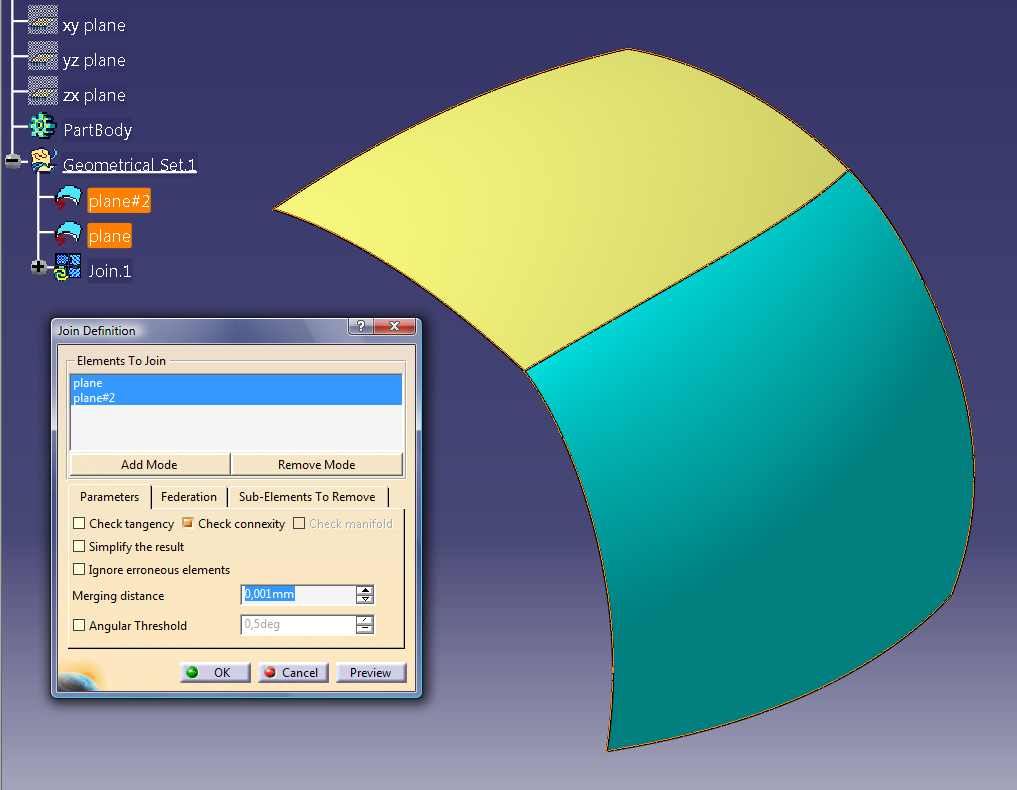Click the Geometrical Set.1 folder icon
1017x790 pixels.
(44, 163)
